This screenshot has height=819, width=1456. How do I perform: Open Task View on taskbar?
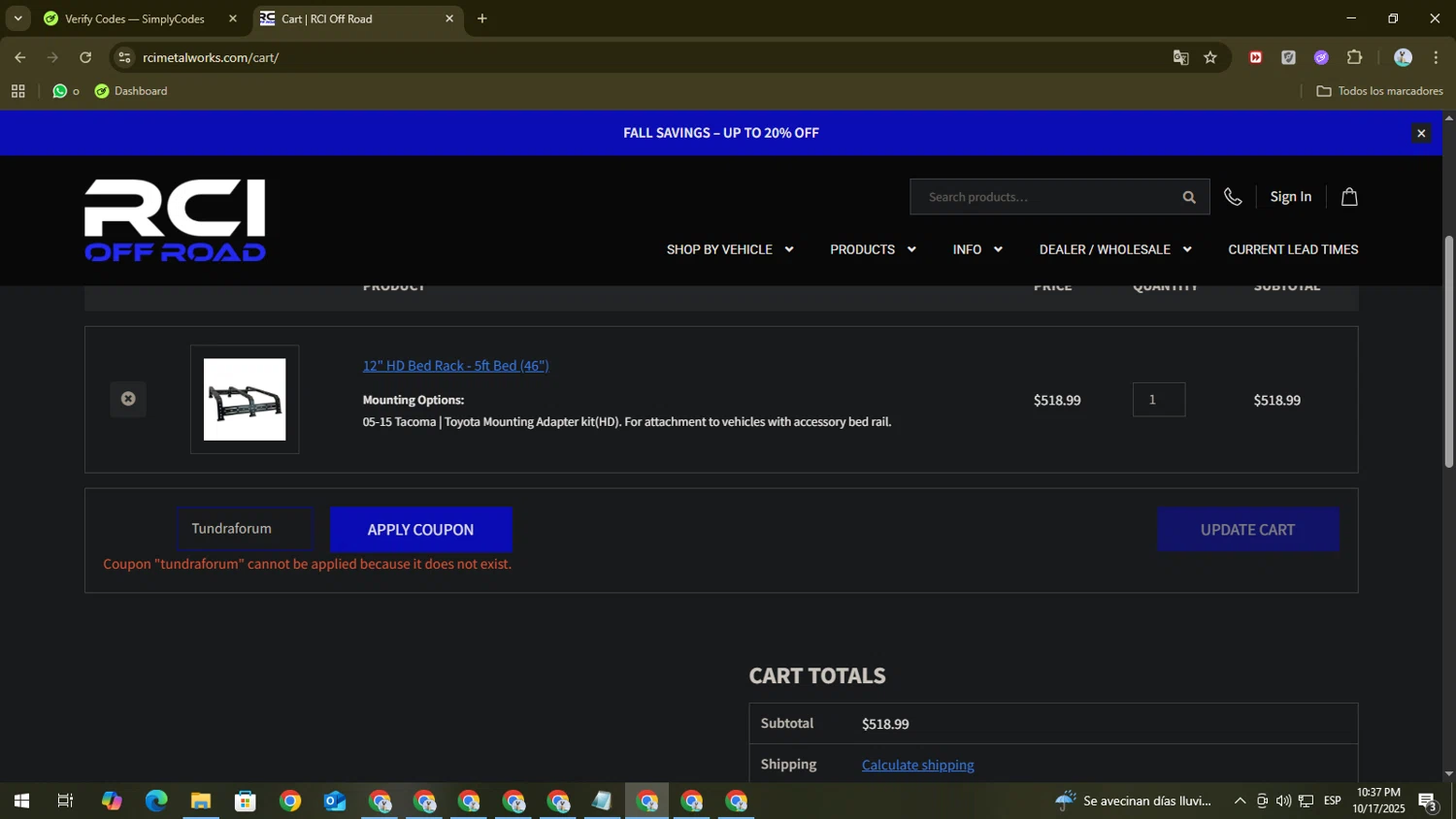(x=65, y=801)
